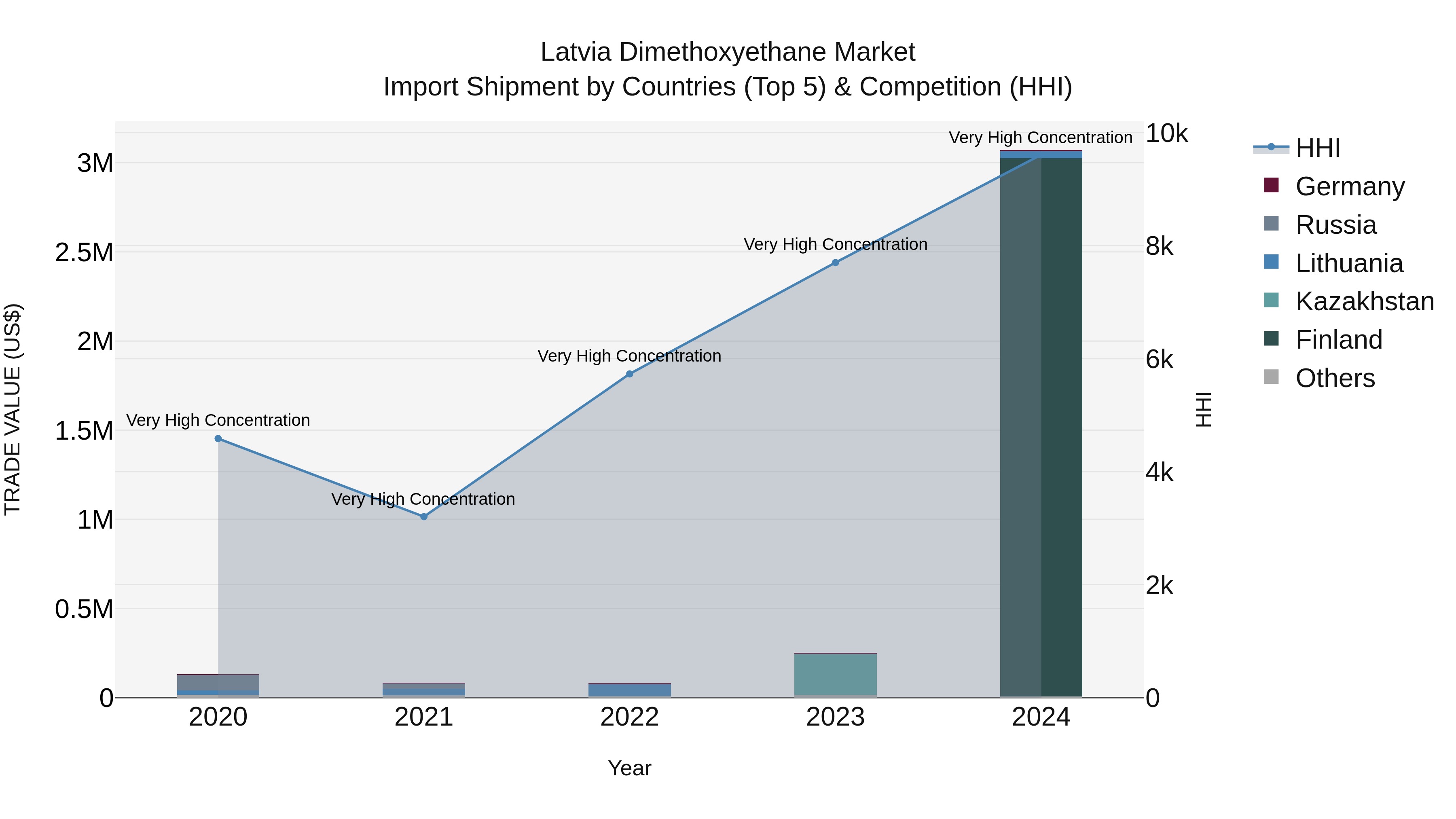Toggle the Others legend label
Viewport: 1456px width, 819px height.
pyautogui.click(x=1335, y=378)
